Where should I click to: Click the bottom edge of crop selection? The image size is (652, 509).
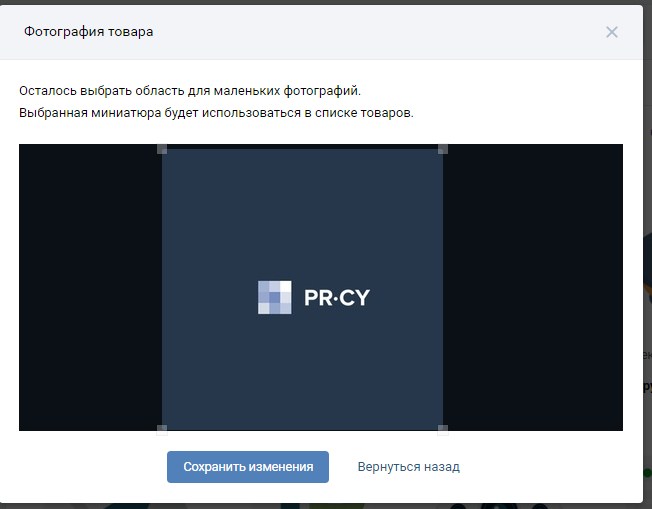(x=302, y=430)
